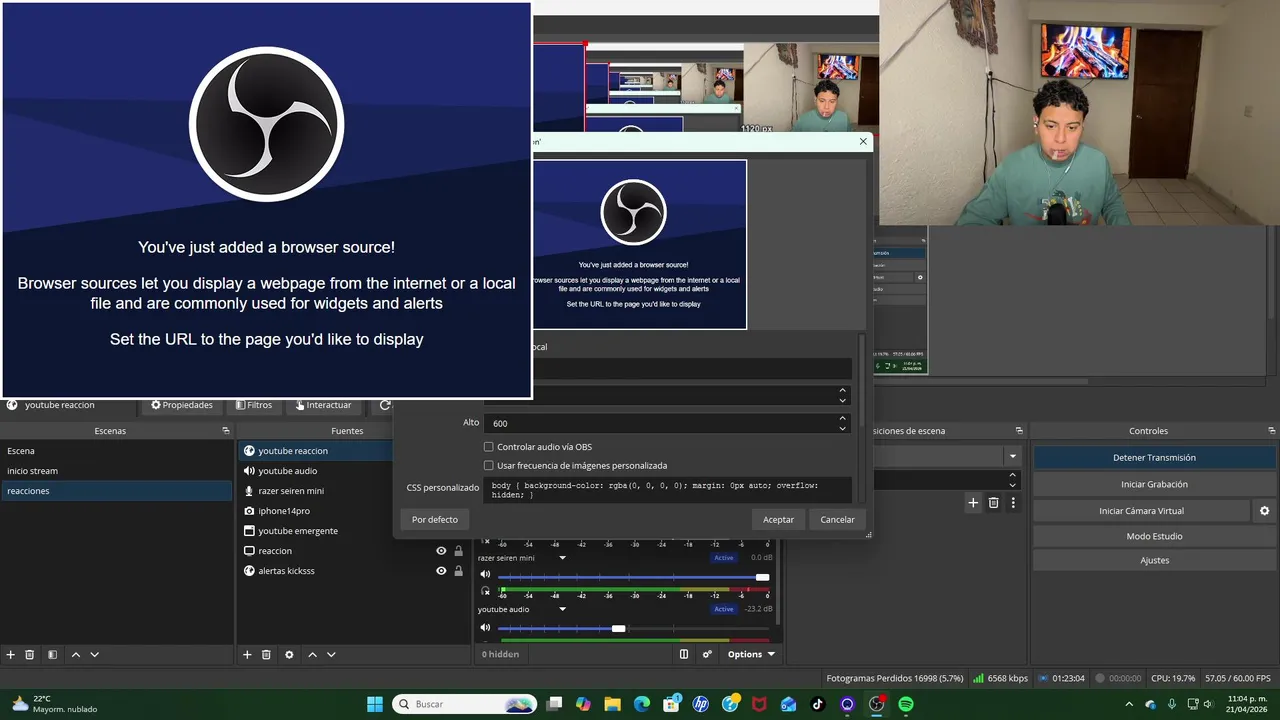
Task: Open youtube audio mixer dropdown
Action: tap(562, 609)
